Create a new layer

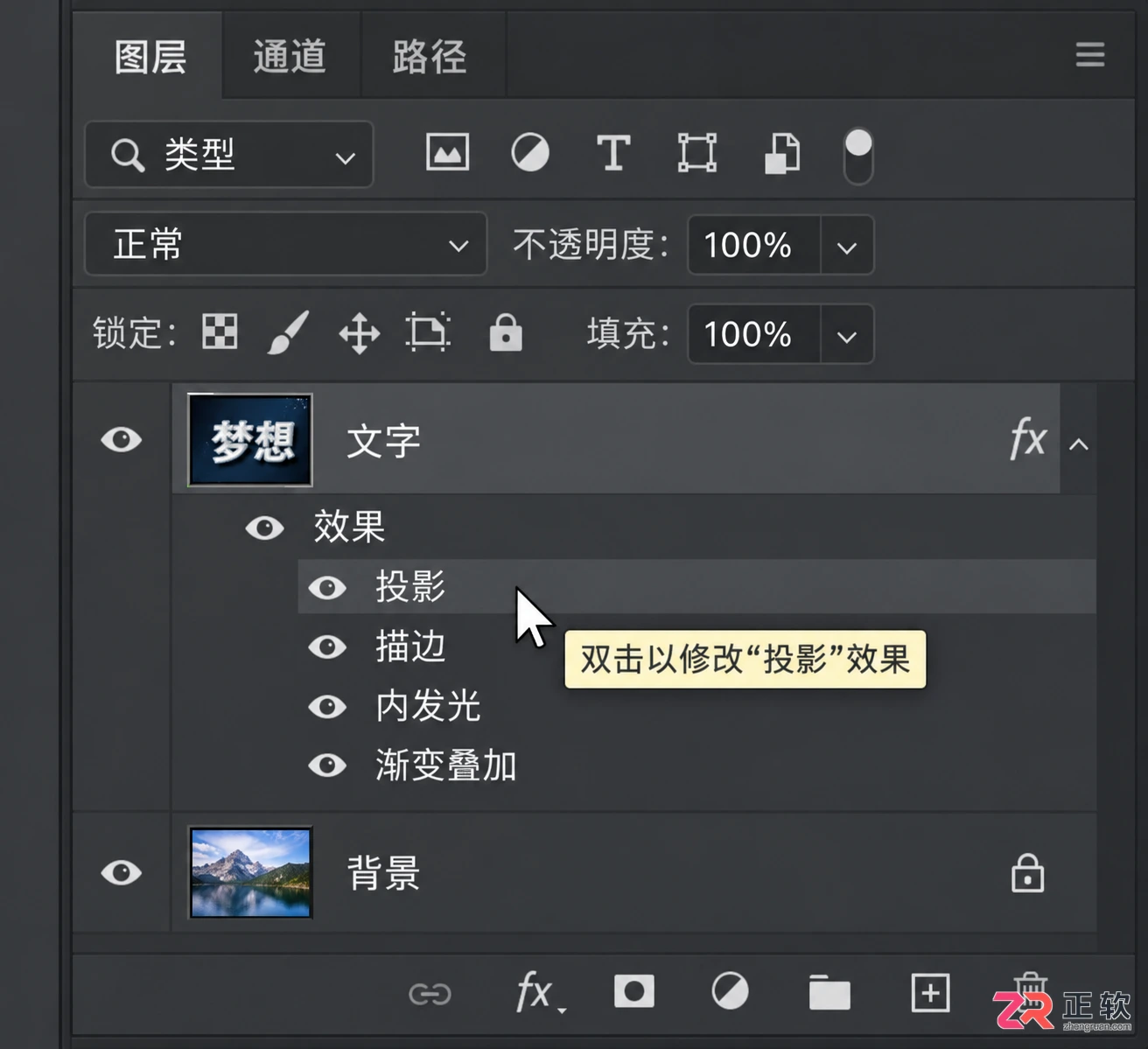(x=930, y=993)
